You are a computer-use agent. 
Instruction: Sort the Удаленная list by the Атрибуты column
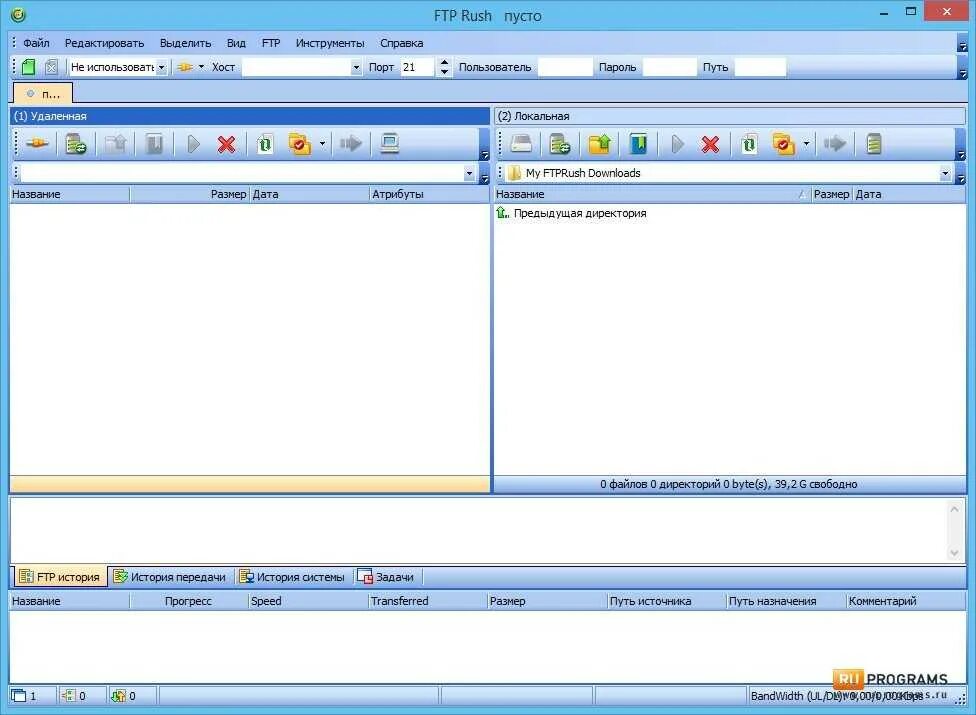429,194
